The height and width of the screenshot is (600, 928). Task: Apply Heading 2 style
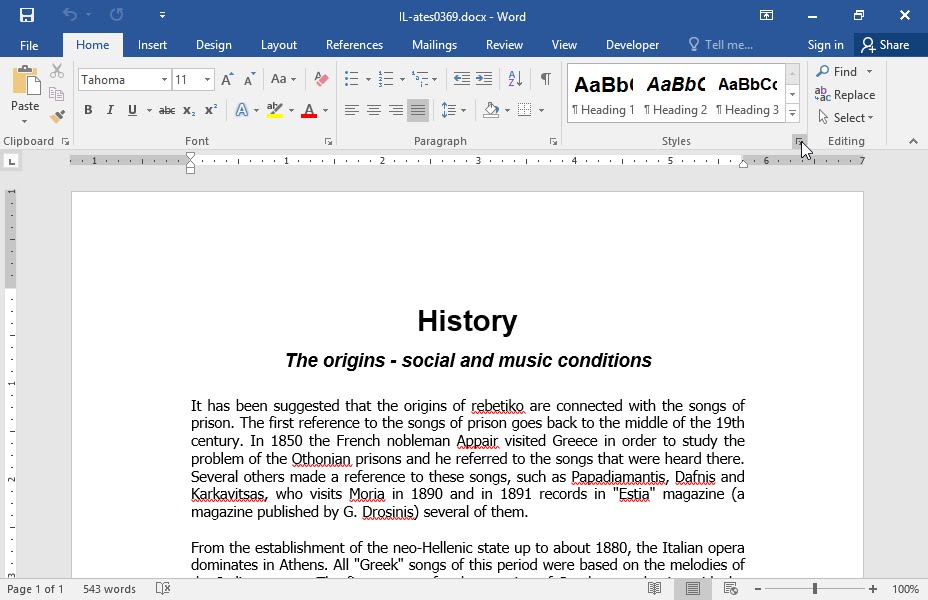676,93
